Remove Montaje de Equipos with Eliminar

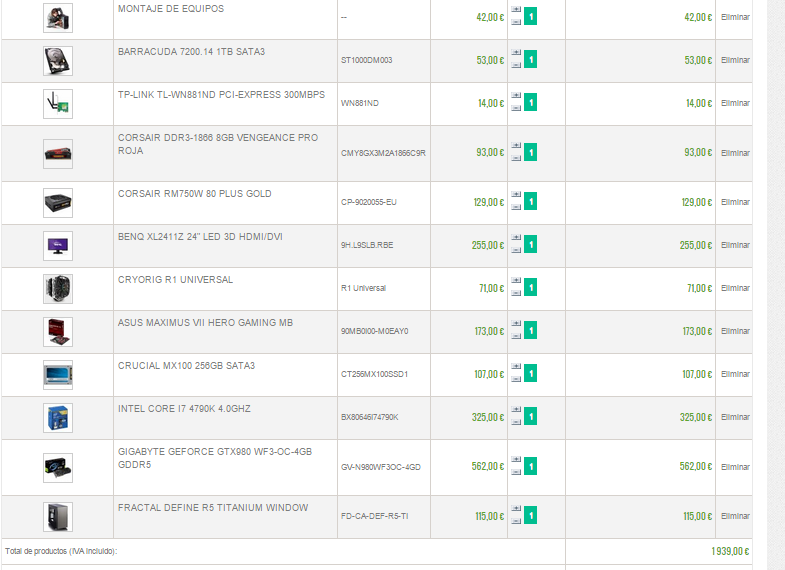click(x=735, y=17)
